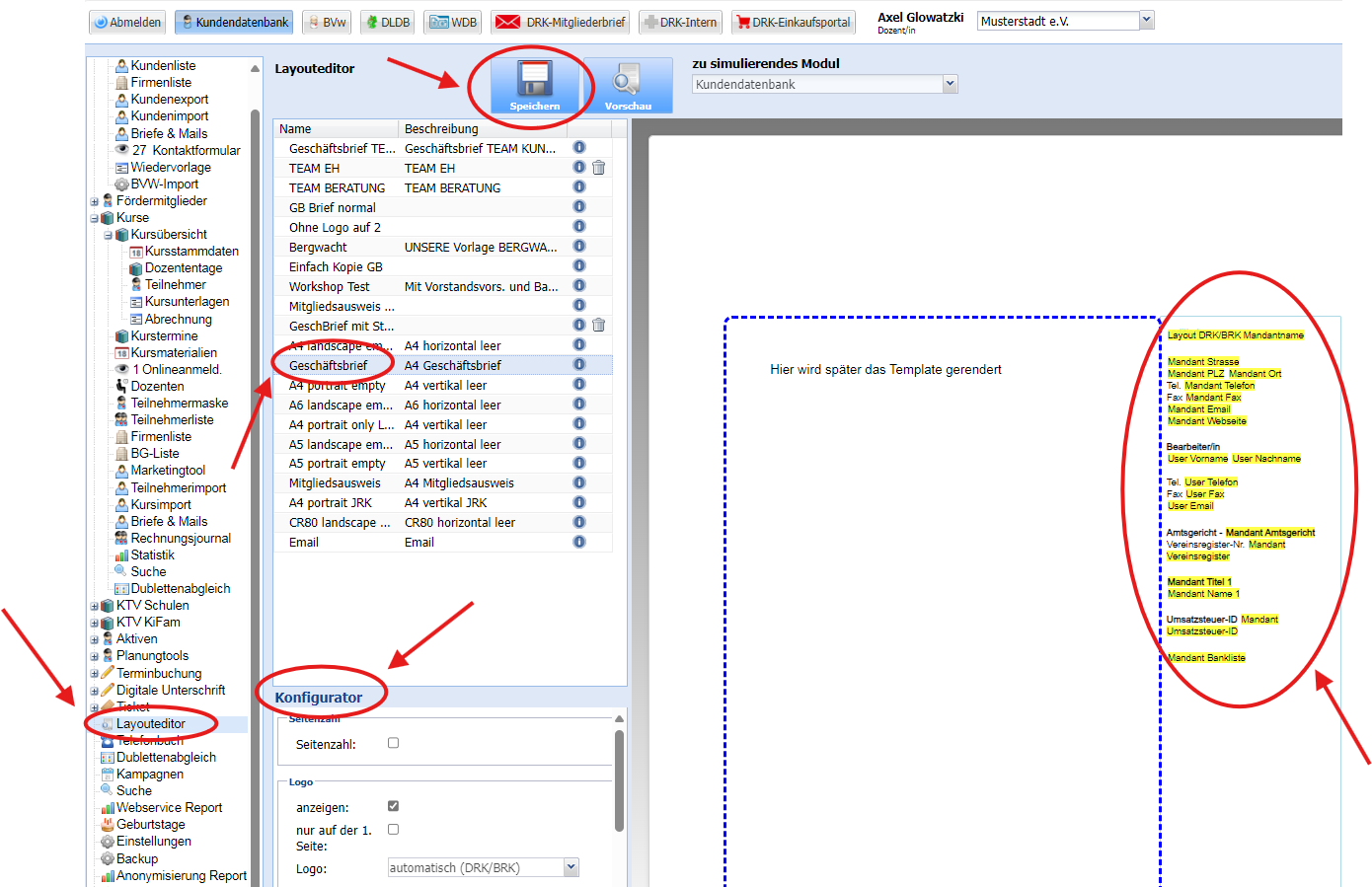The height and width of the screenshot is (887, 1372).
Task: Click the Abmelden logout button
Action: coord(128,22)
